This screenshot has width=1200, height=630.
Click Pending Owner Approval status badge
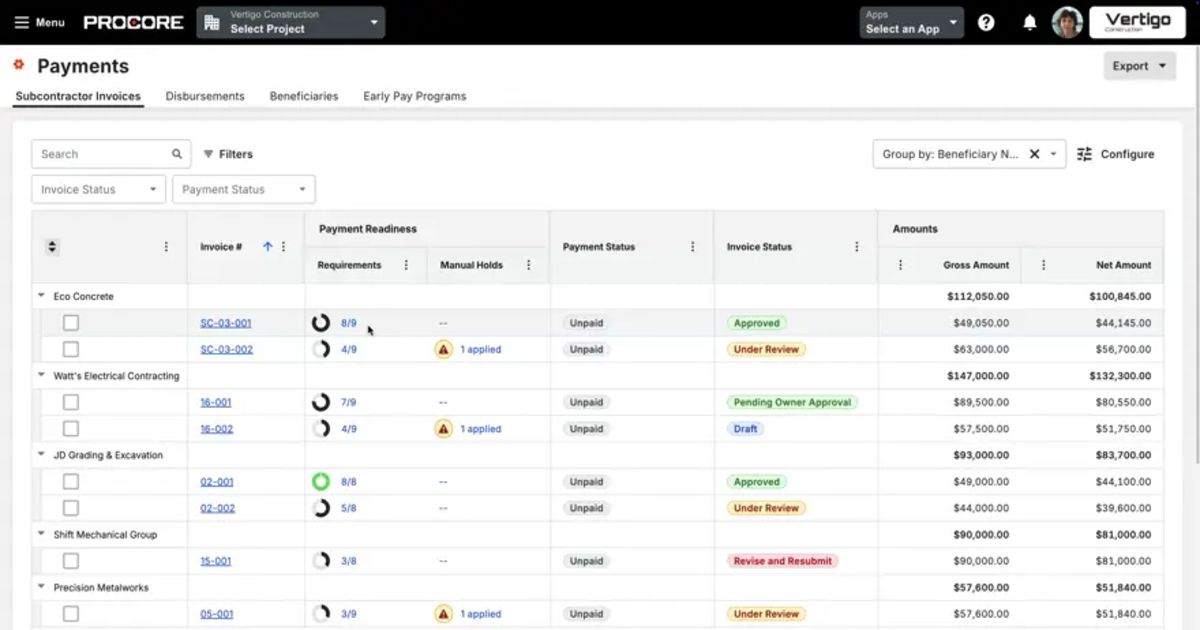[792, 402]
